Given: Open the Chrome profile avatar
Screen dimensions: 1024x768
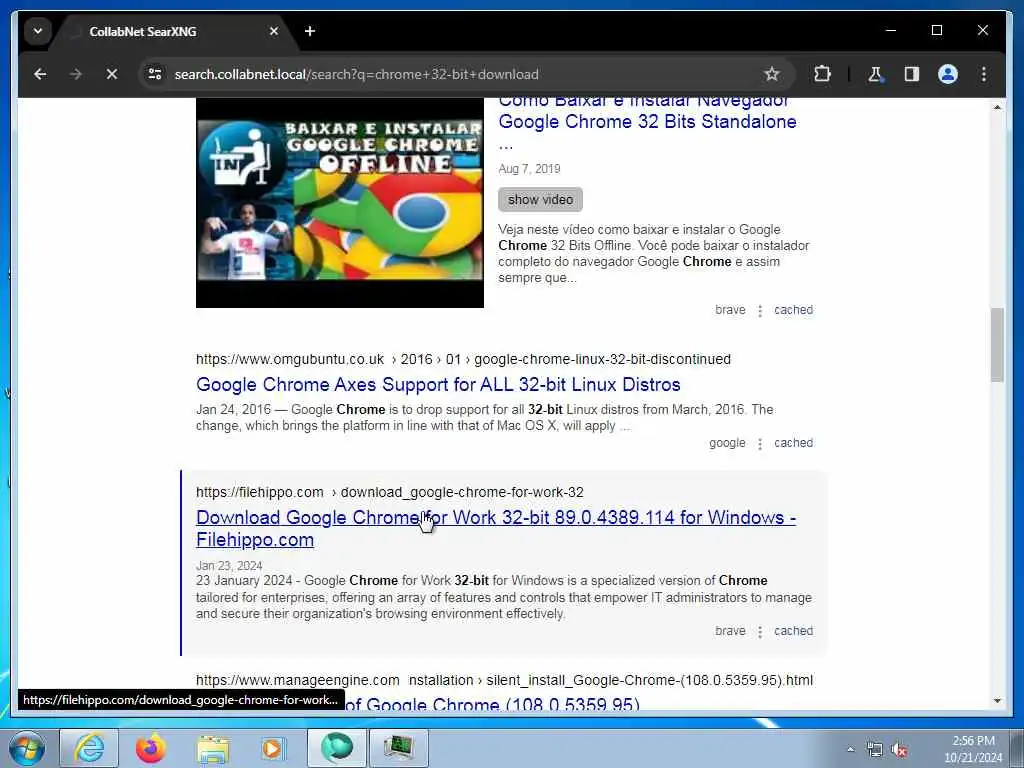Looking at the screenshot, I should [x=948, y=74].
